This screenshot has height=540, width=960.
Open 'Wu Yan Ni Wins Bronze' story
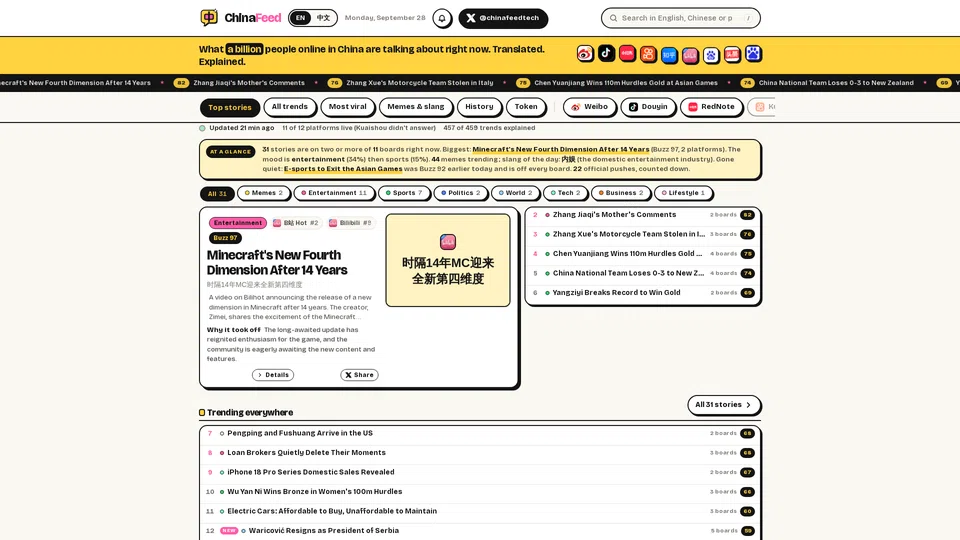(480, 492)
